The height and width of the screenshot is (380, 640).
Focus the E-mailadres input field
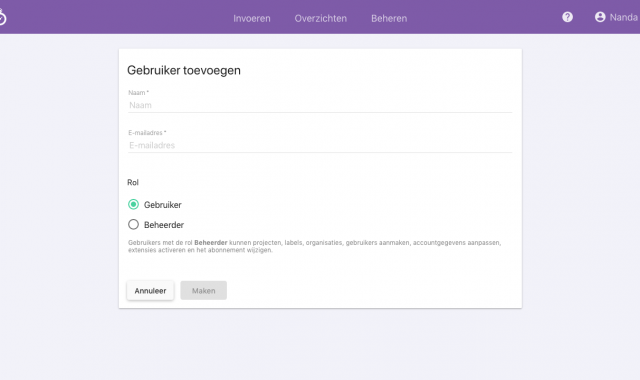pos(320,145)
